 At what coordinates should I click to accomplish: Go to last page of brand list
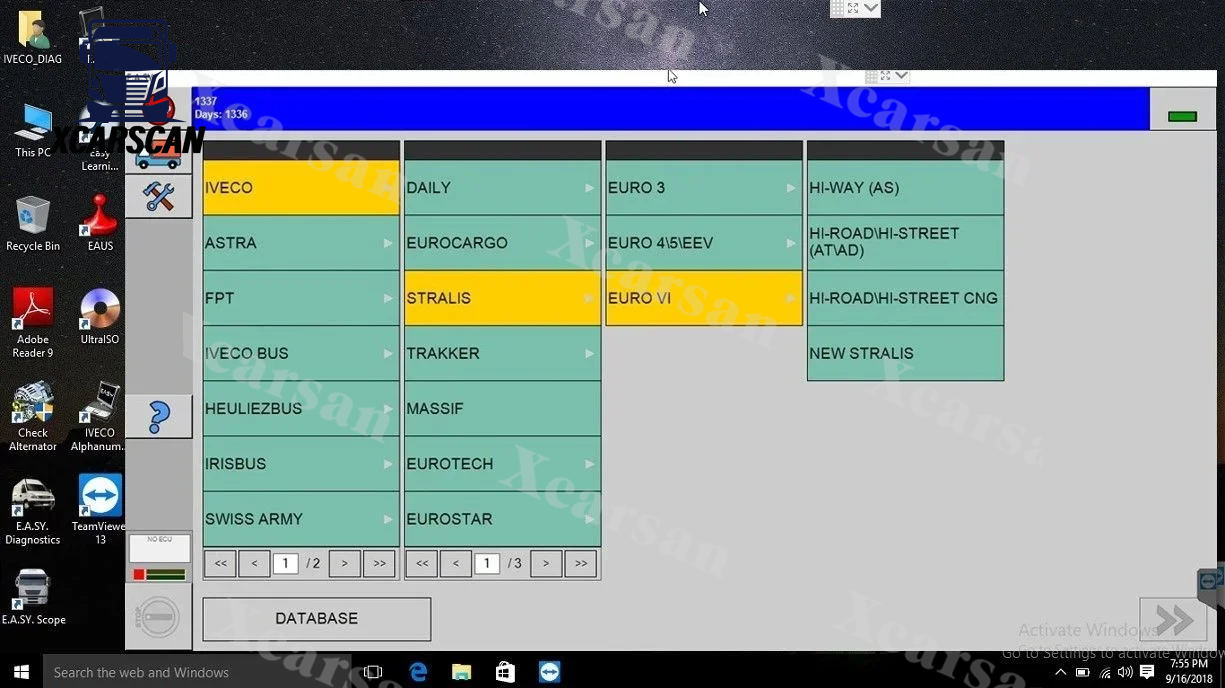(379, 564)
